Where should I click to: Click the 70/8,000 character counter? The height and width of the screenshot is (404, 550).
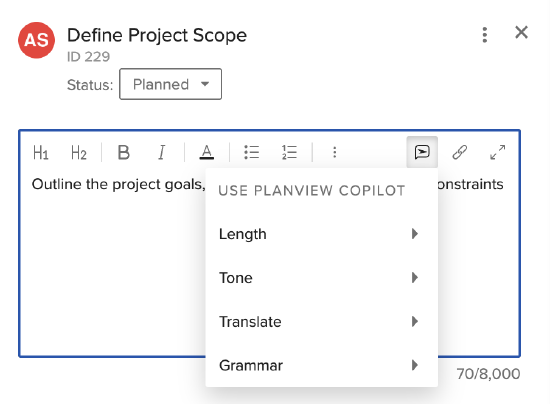pos(488,374)
